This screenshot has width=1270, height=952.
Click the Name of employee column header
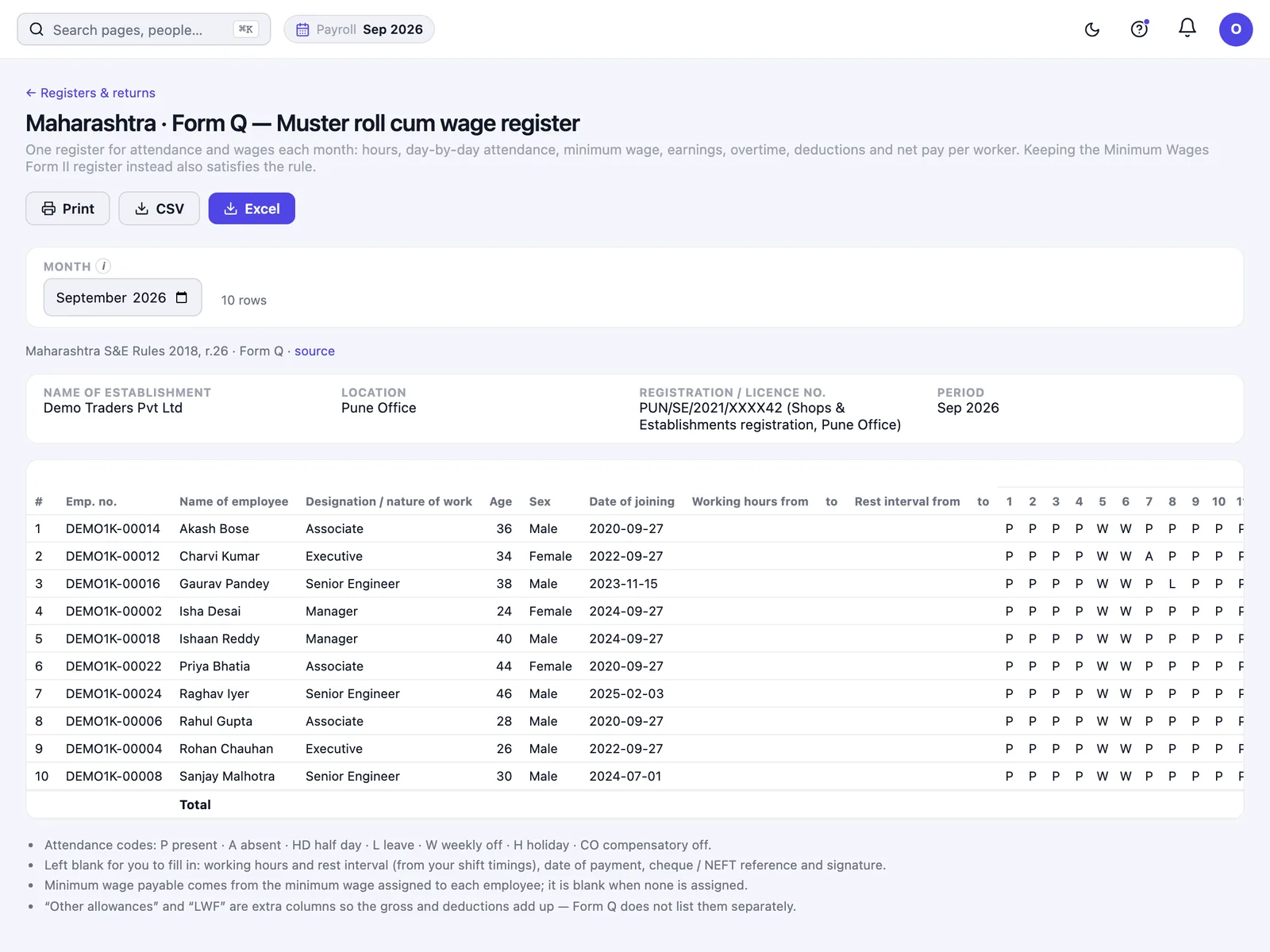(233, 501)
